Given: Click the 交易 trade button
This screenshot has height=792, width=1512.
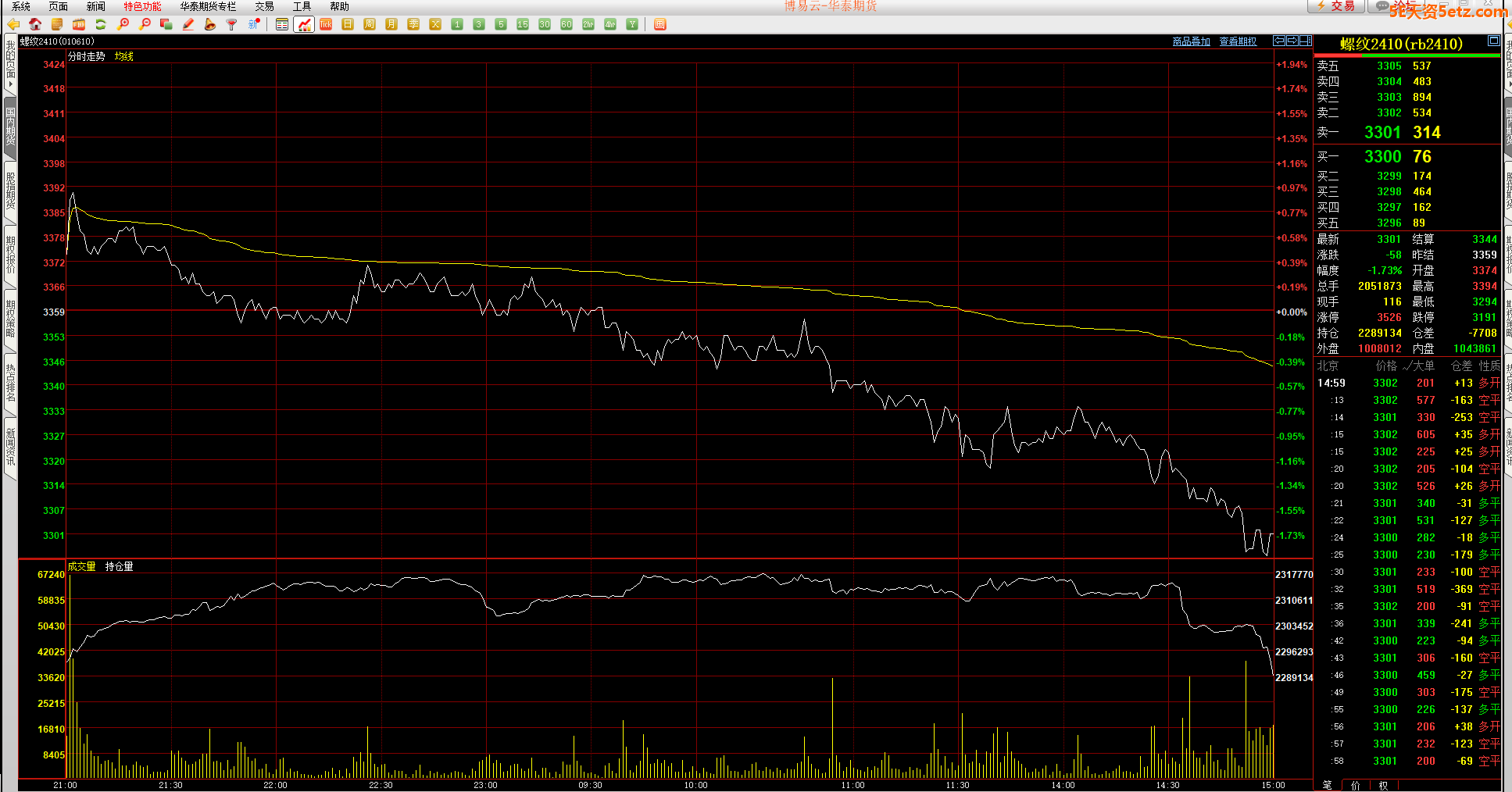Looking at the screenshot, I should click(1336, 6).
